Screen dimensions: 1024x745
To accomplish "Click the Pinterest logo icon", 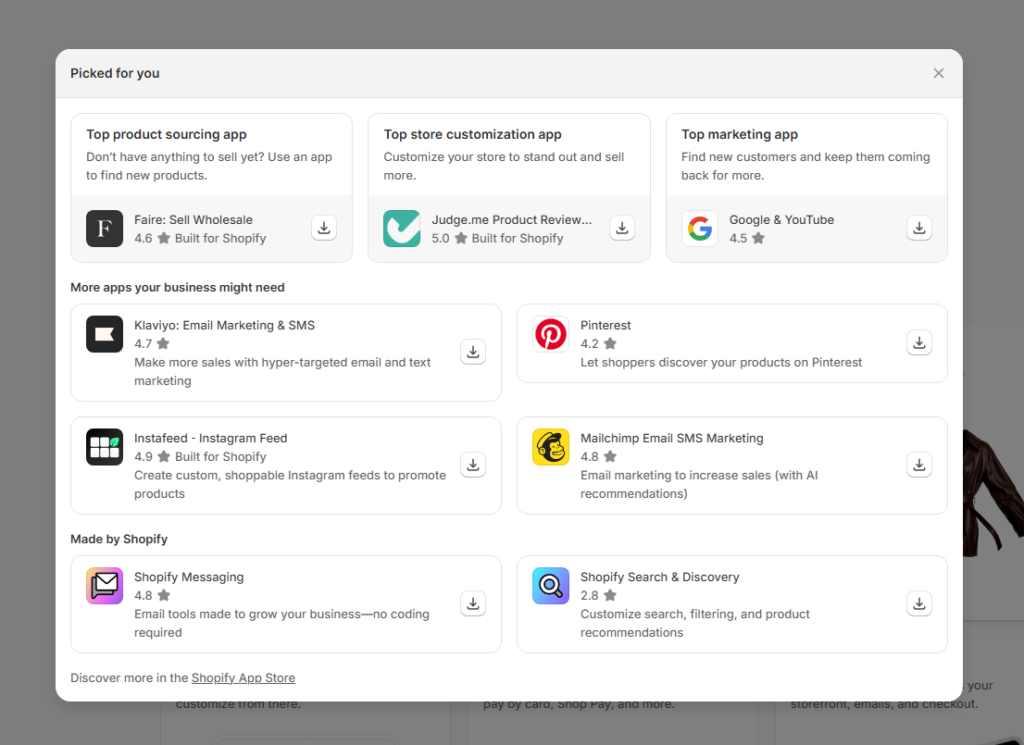I will 551,334.
